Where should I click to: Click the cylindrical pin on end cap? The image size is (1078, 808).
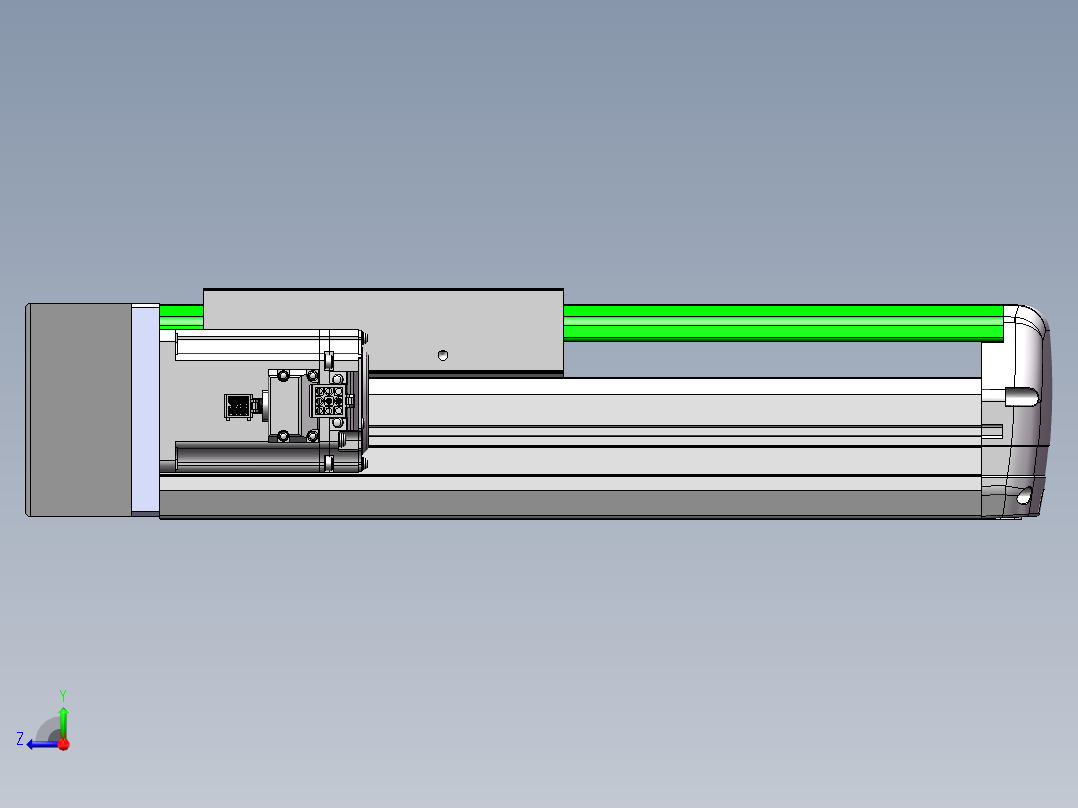point(1022,397)
